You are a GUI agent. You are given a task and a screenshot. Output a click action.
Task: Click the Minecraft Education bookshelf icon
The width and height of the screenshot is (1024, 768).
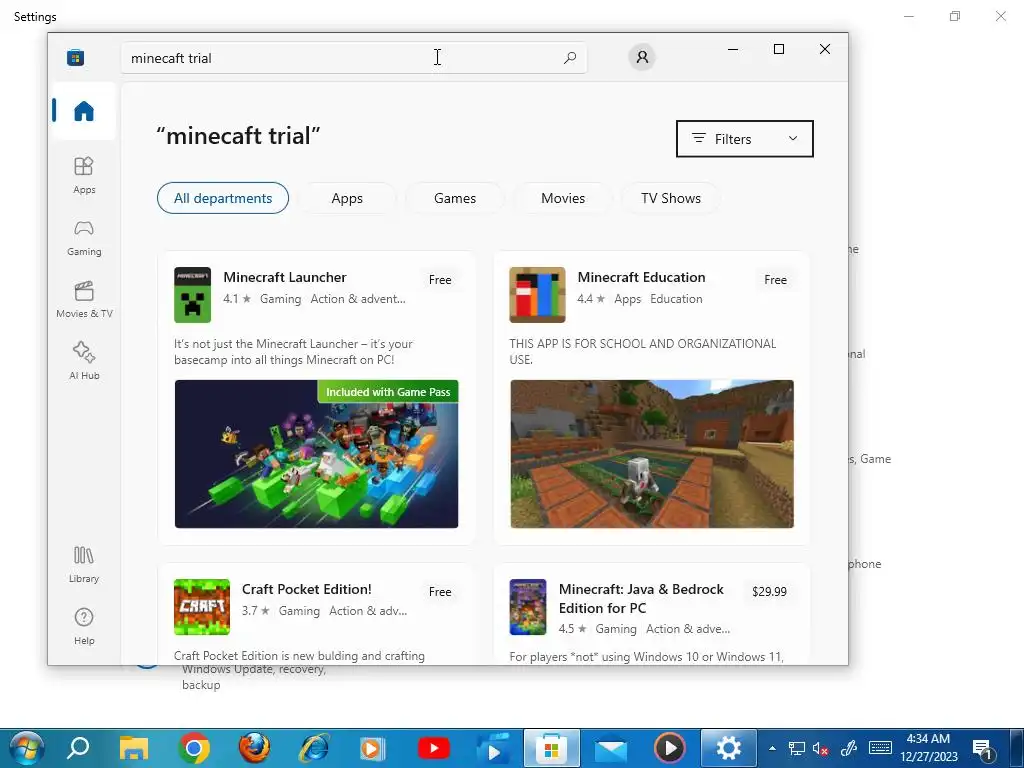coord(537,295)
